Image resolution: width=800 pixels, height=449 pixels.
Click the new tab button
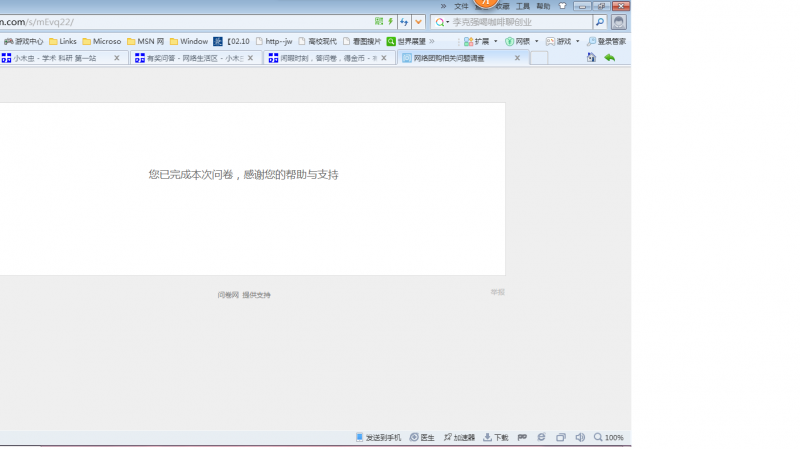(539, 58)
